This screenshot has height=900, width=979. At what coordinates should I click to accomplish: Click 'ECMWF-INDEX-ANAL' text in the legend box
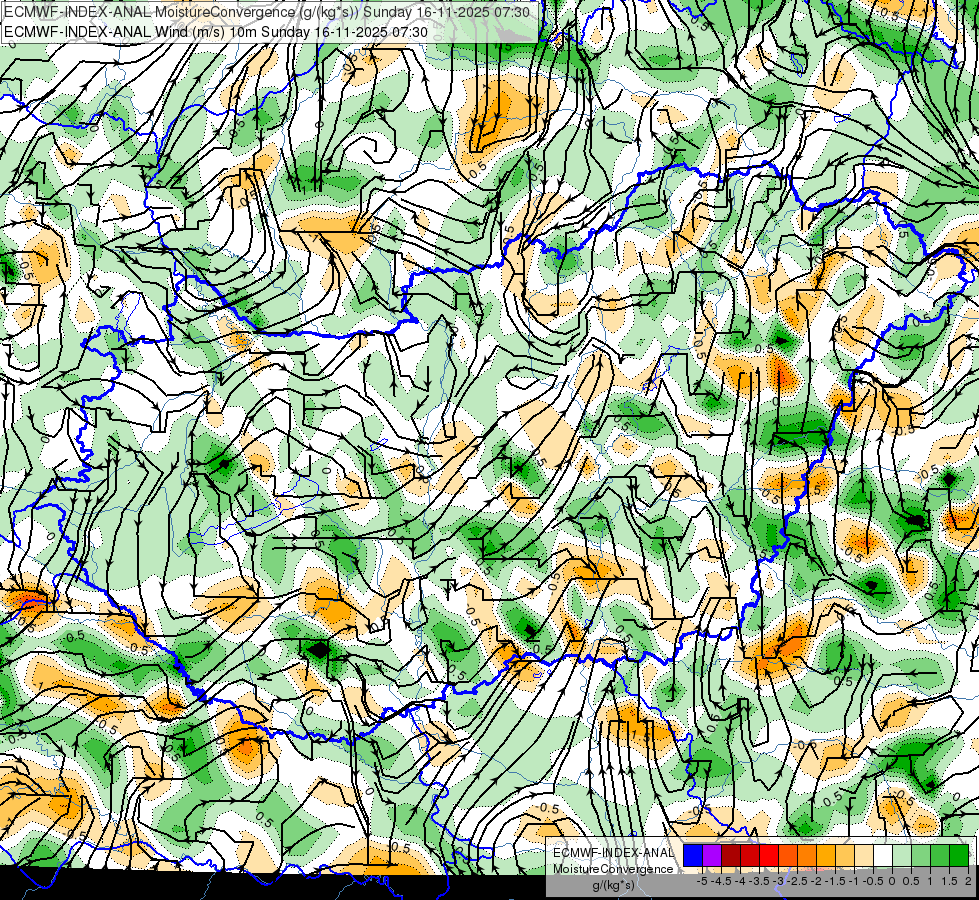[x=613, y=853]
